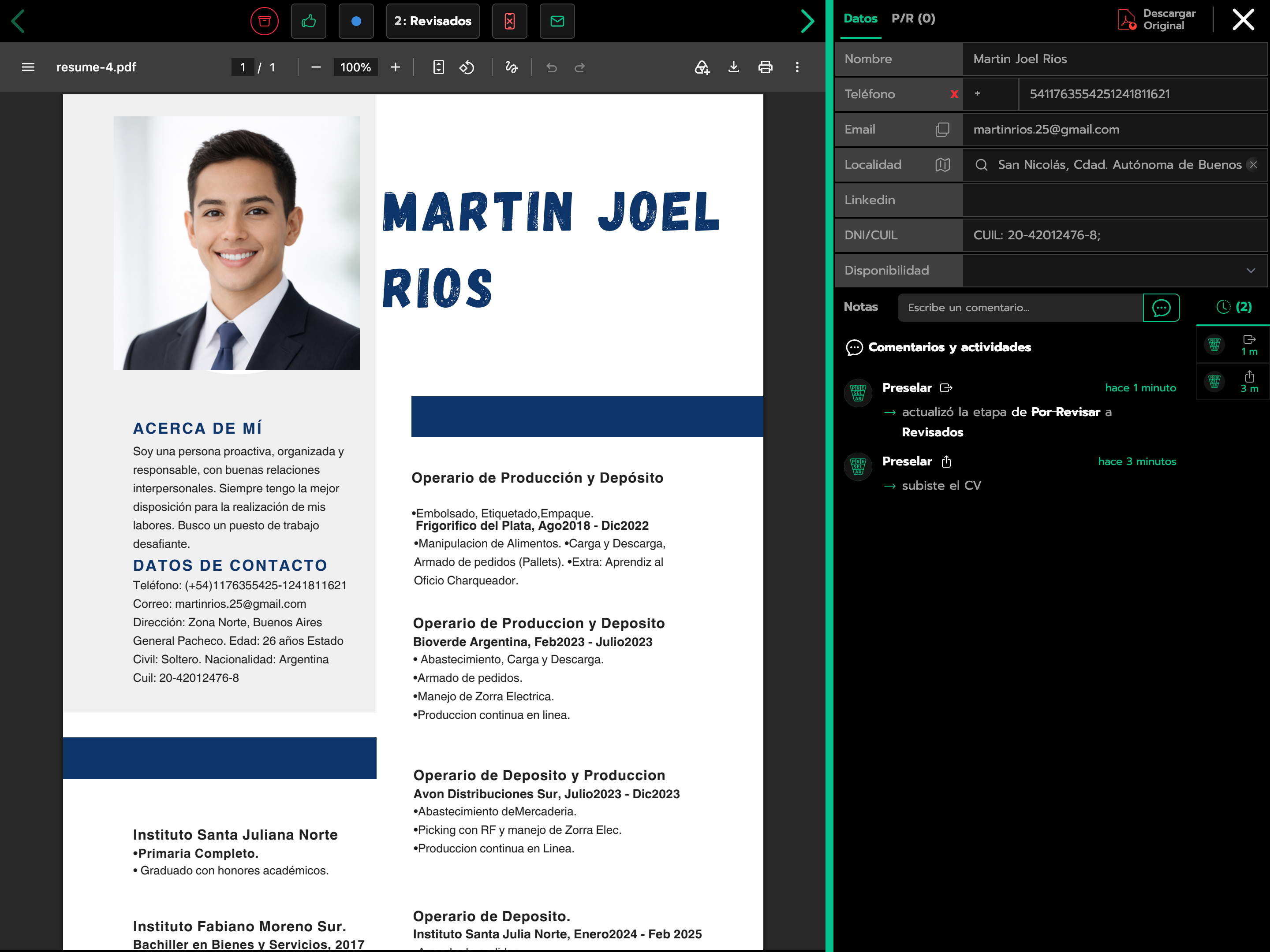Screen dimensions: 1270x952
Task: Zoom in the PDF with plus button
Action: point(396,67)
